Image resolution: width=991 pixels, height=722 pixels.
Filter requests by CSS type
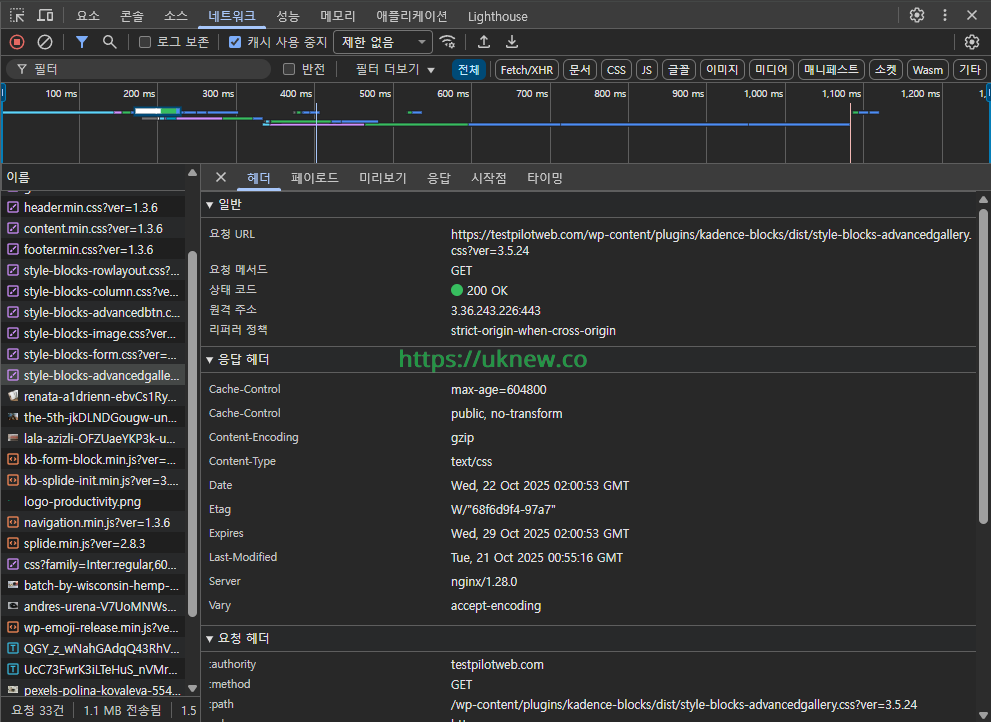pos(616,69)
